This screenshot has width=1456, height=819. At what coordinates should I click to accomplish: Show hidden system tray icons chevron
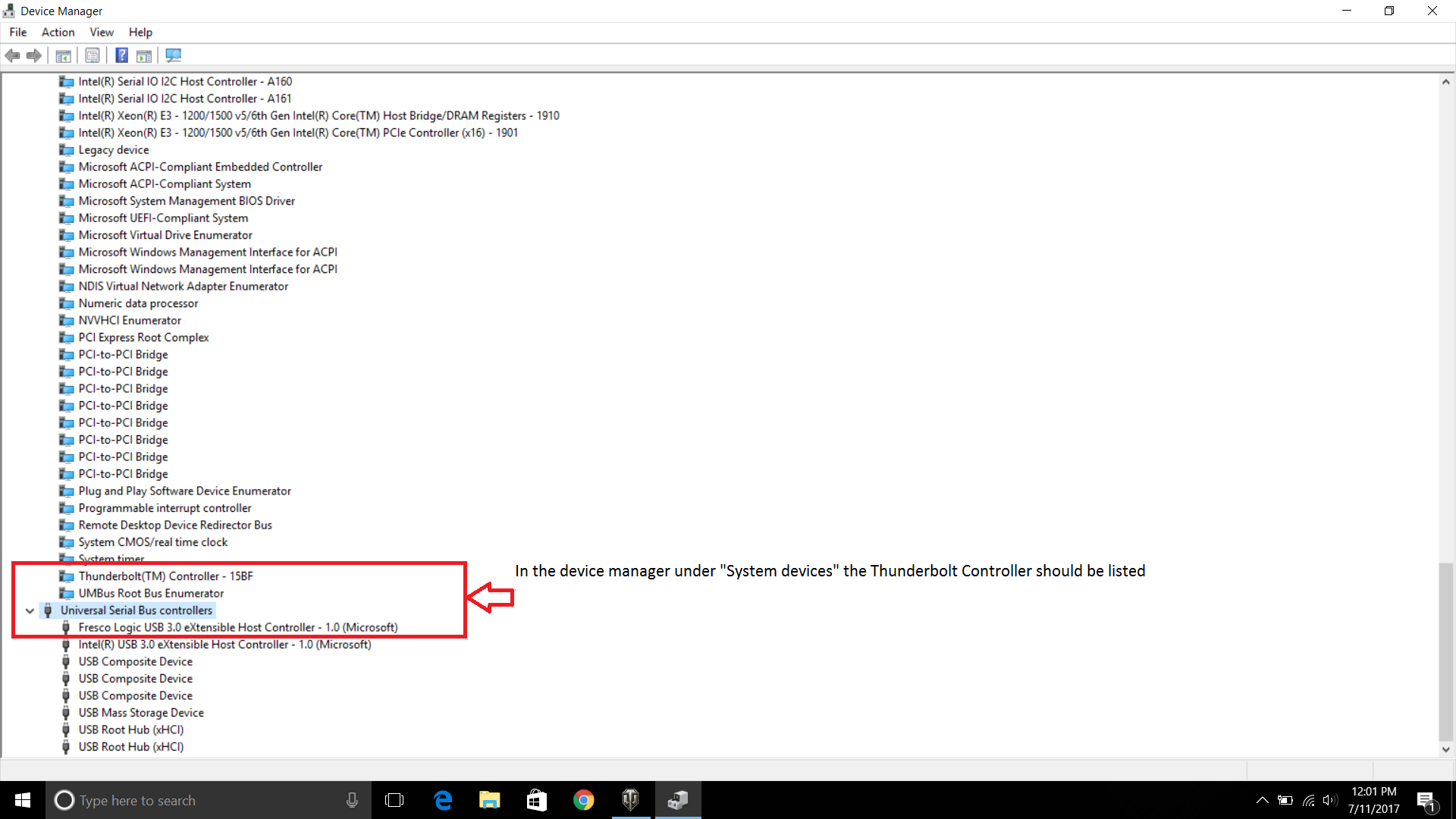coord(1262,800)
